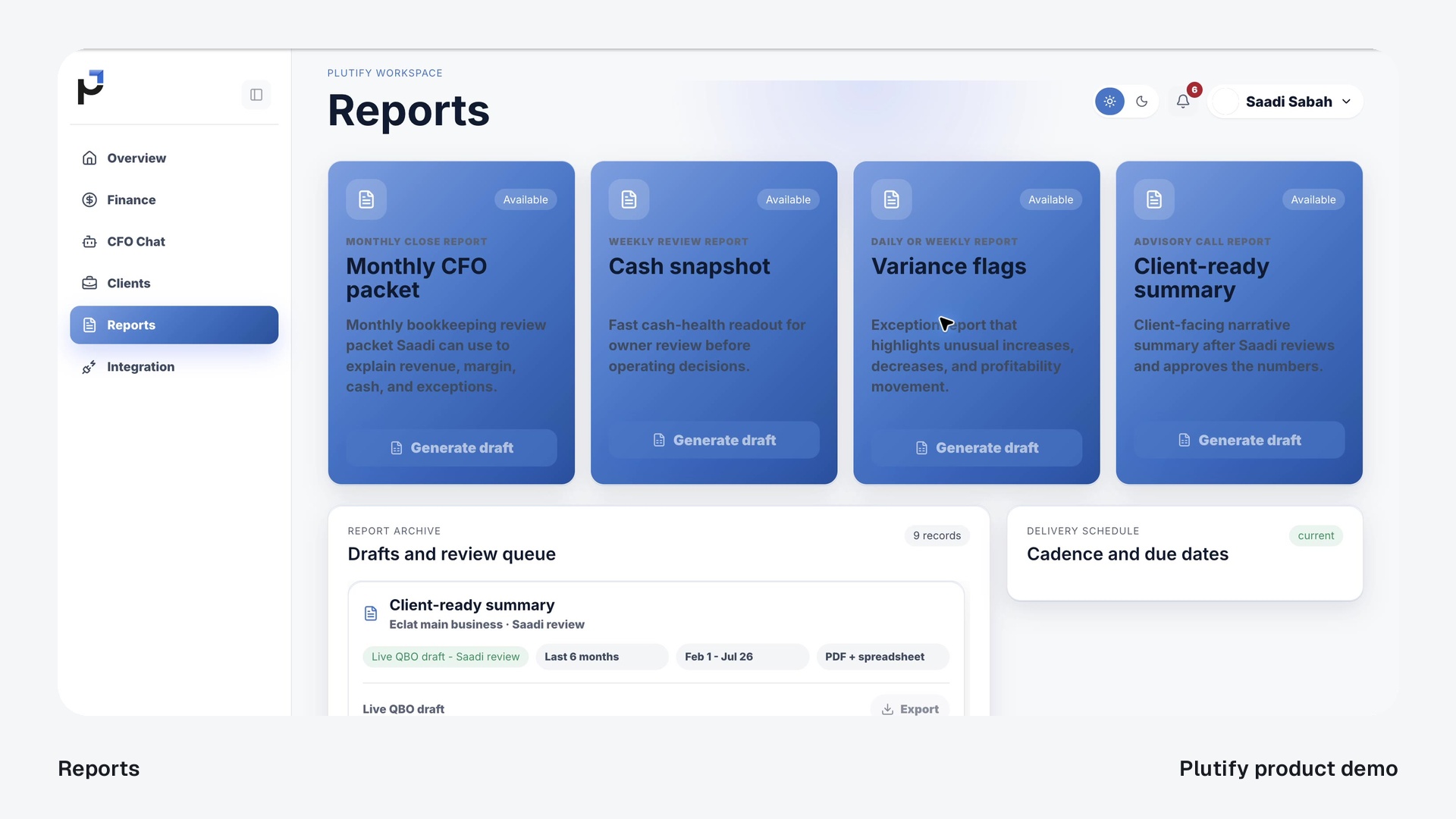Generate draft for Client-ready summary card
The width and height of the screenshot is (1456, 819).
click(x=1239, y=440)
